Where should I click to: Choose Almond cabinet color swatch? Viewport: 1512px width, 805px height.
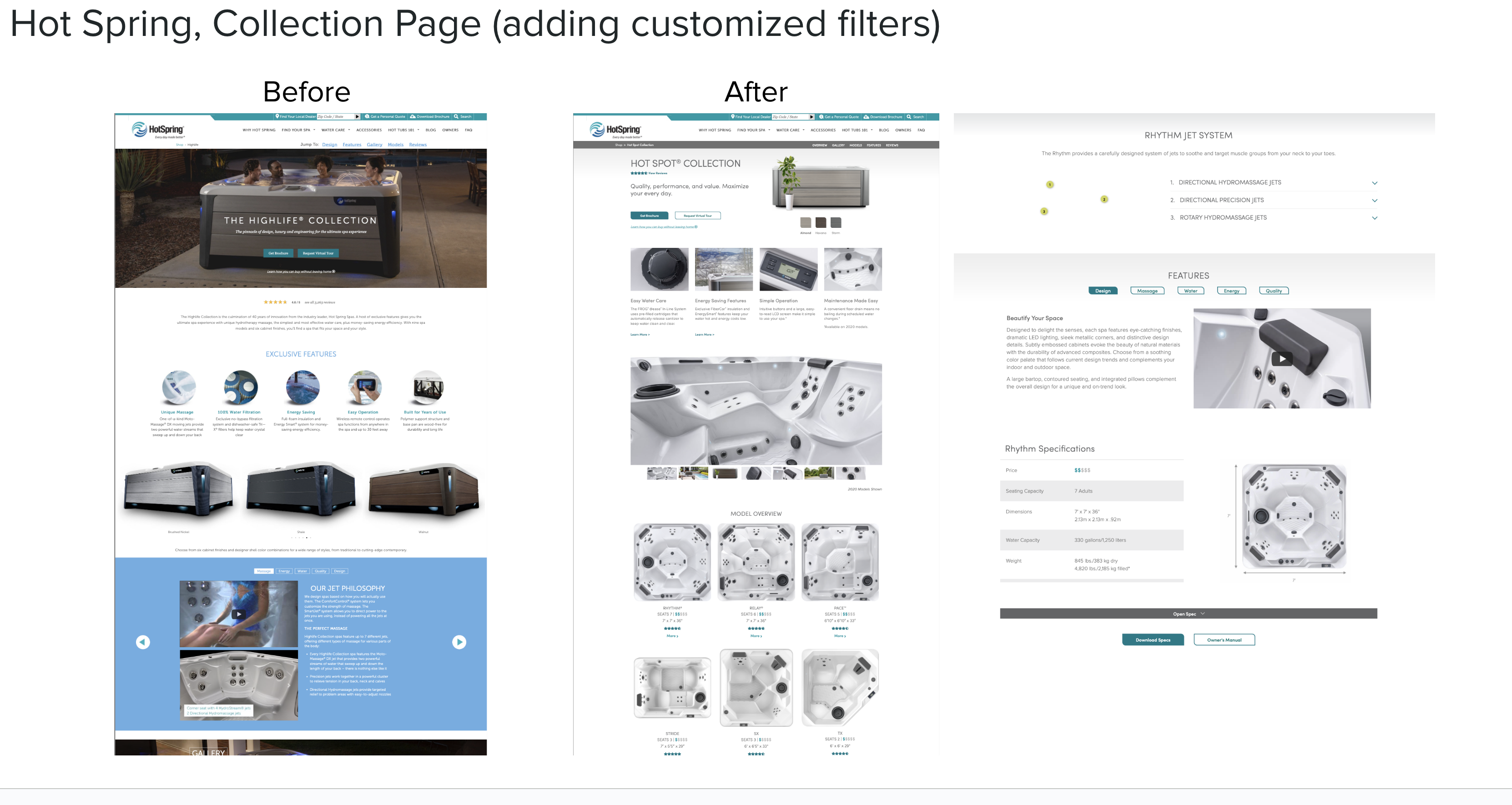806,222
